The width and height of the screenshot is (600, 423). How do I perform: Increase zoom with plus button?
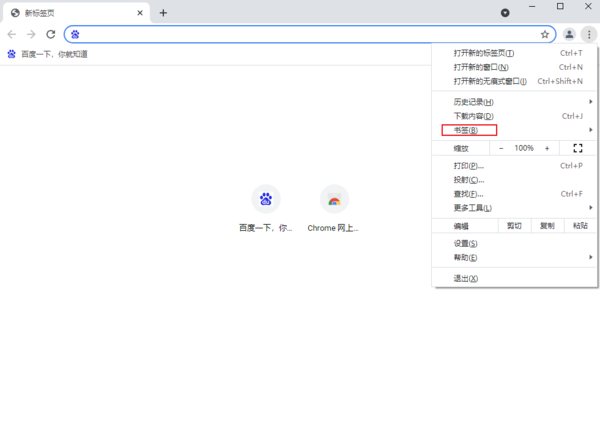point(547,148)
